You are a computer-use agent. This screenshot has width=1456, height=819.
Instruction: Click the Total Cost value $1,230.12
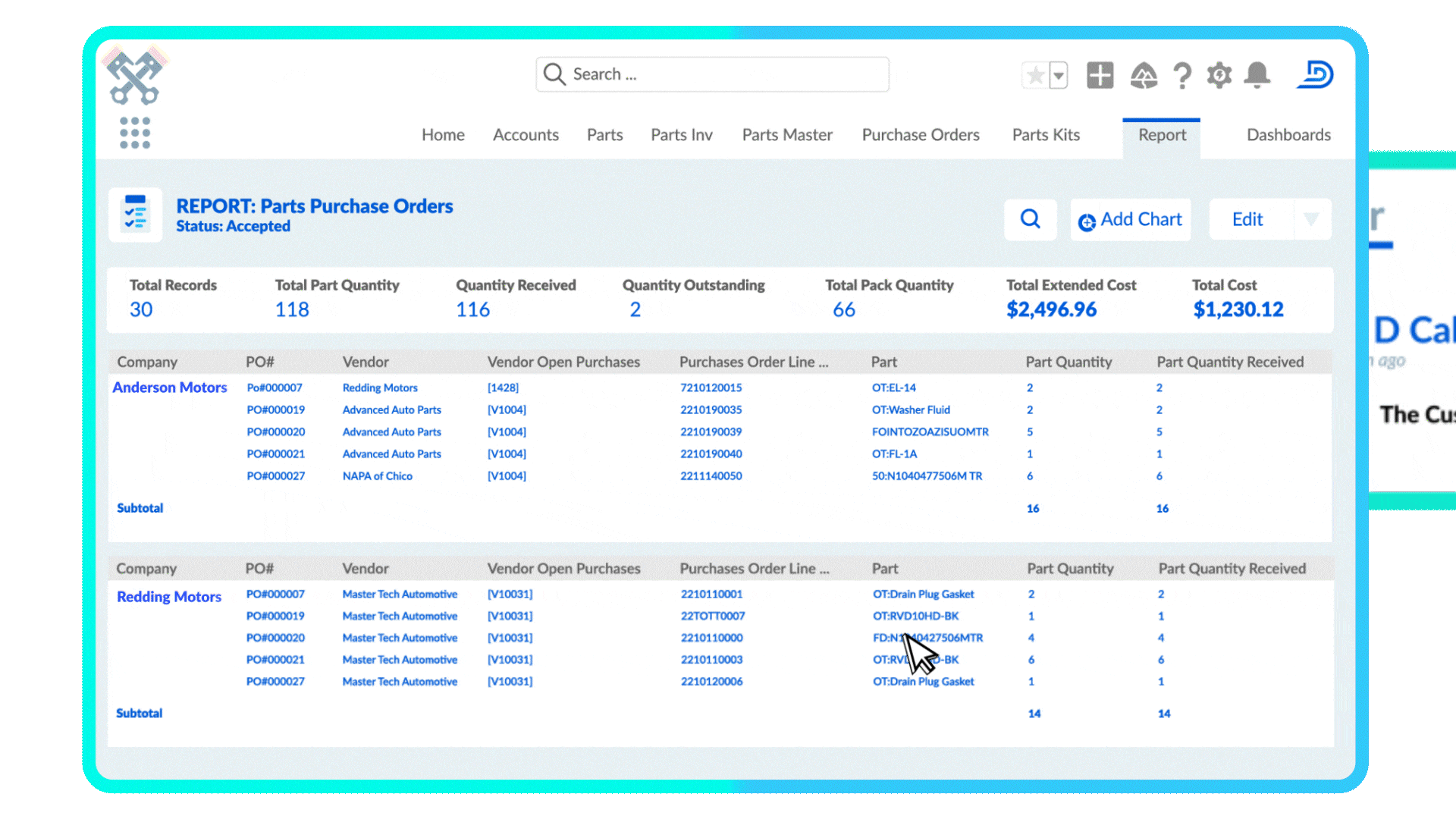(1238, 309)
